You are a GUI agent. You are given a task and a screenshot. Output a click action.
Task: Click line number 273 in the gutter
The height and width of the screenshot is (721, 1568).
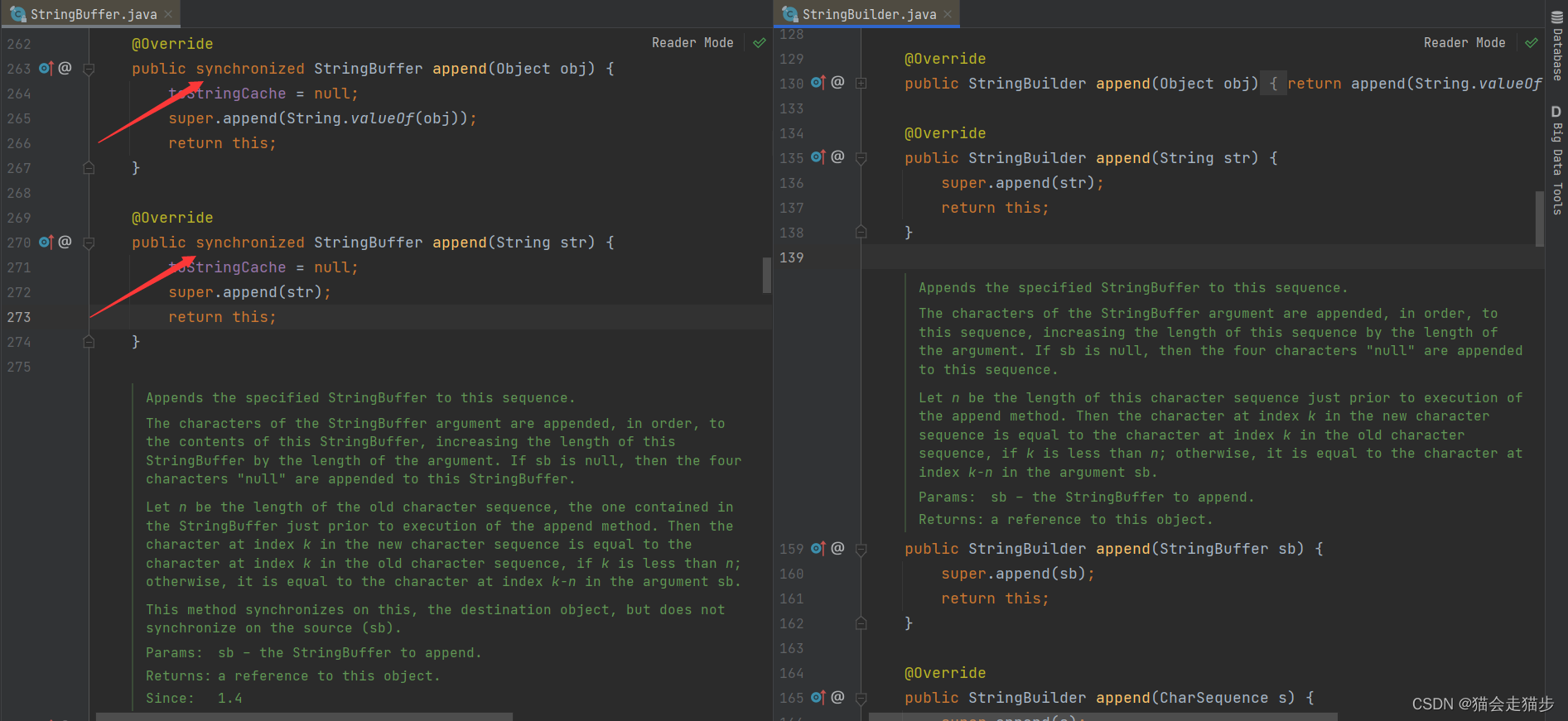coord(19,317)
